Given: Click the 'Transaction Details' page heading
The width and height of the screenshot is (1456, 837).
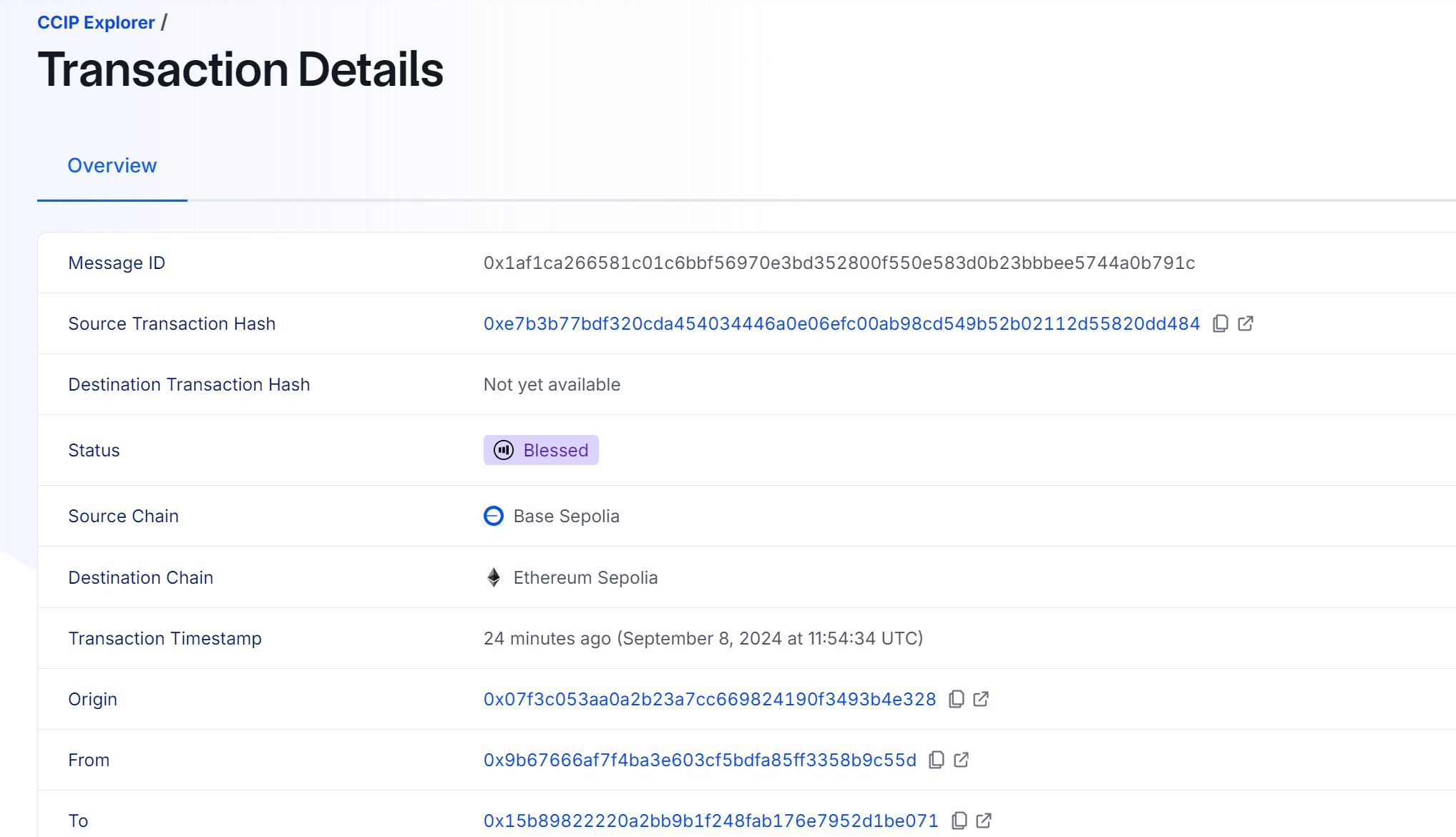Looking at the screenshot, I should point(240,69).
